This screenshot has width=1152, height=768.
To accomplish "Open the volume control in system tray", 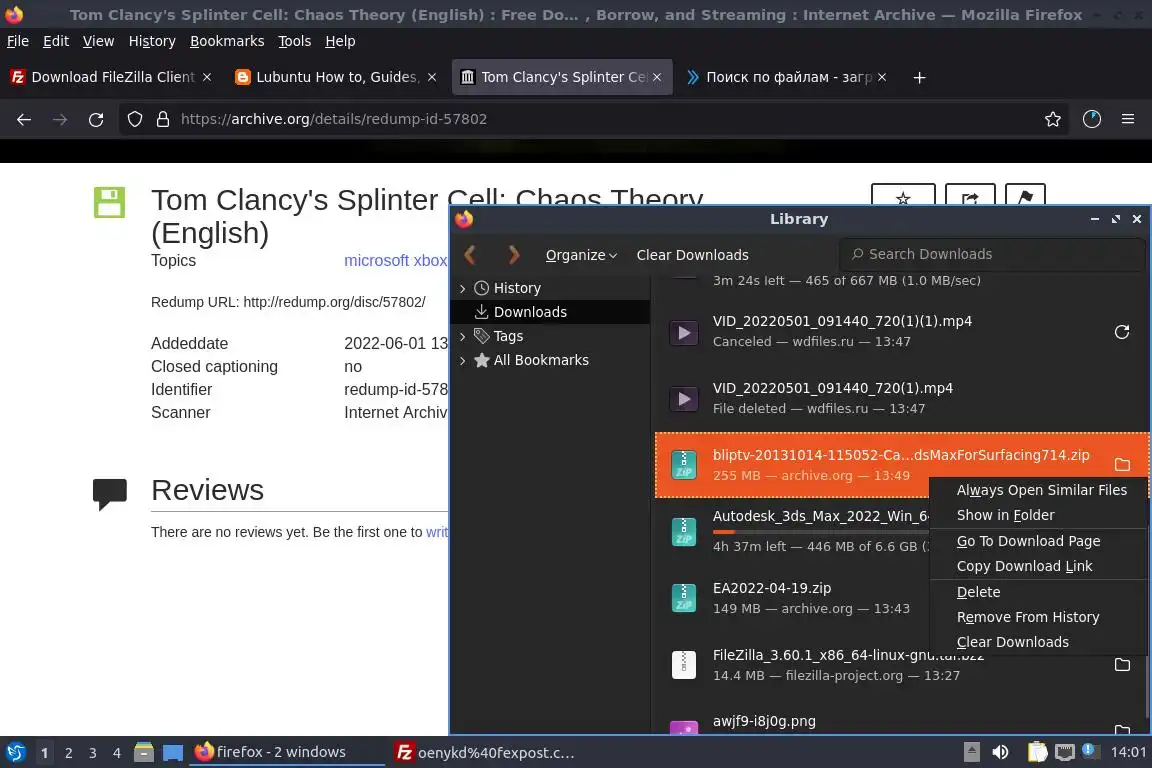I will pyautogui.click(x=1000, y=752).
